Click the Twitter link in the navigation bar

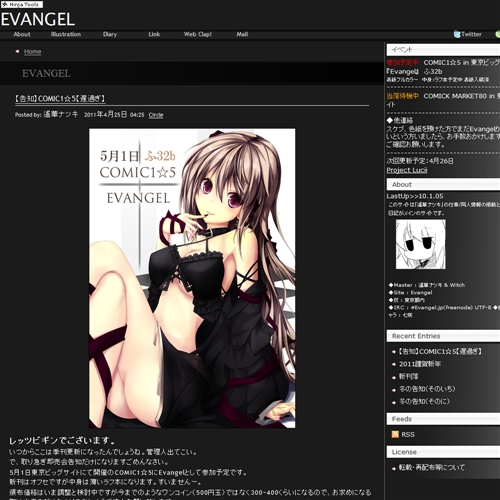click(471, 34)
